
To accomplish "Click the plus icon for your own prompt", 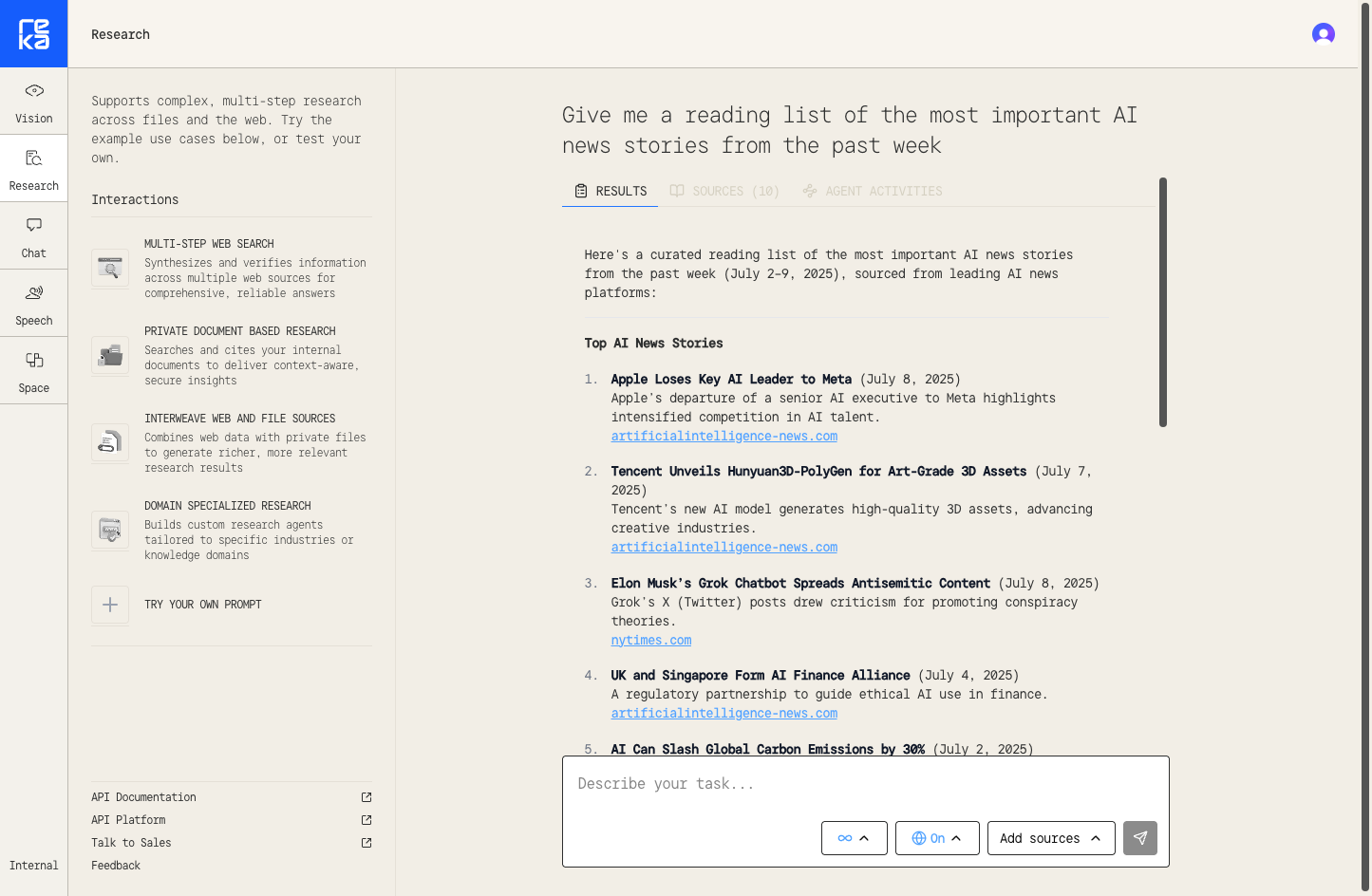I will [x=110, y=605].
